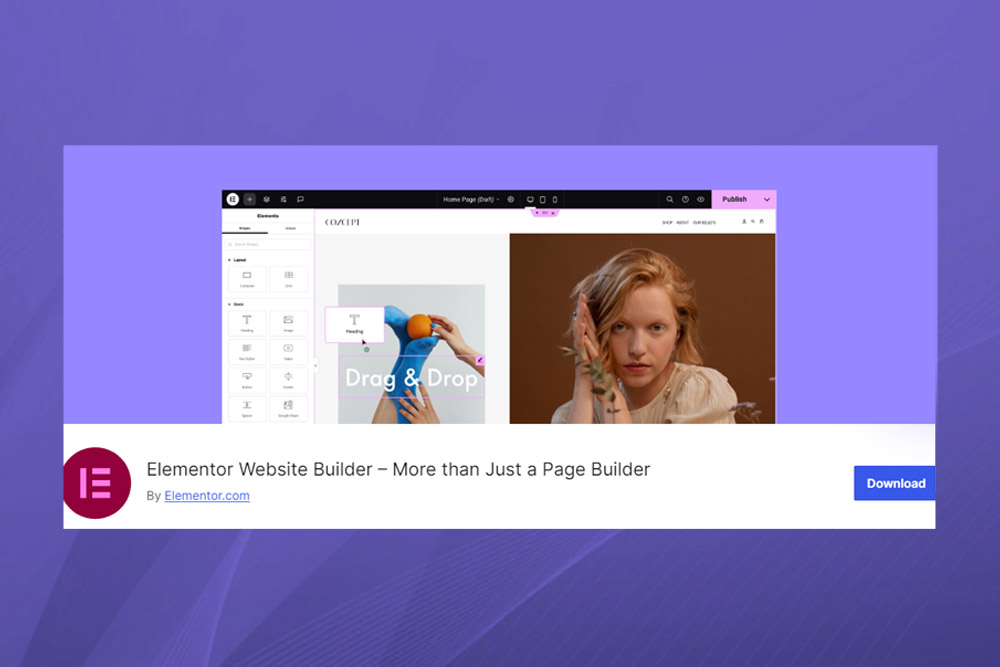The height and width of the screenshot is (667, 1000).
Task: Click the pink container handle tab
Action: coord(545,213)
